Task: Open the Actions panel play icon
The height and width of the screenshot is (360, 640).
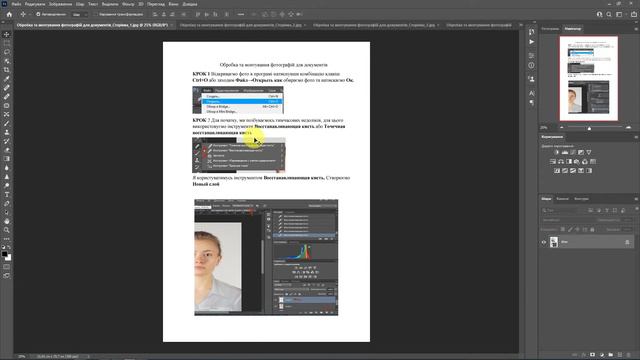Action: (x=531, y=42)
